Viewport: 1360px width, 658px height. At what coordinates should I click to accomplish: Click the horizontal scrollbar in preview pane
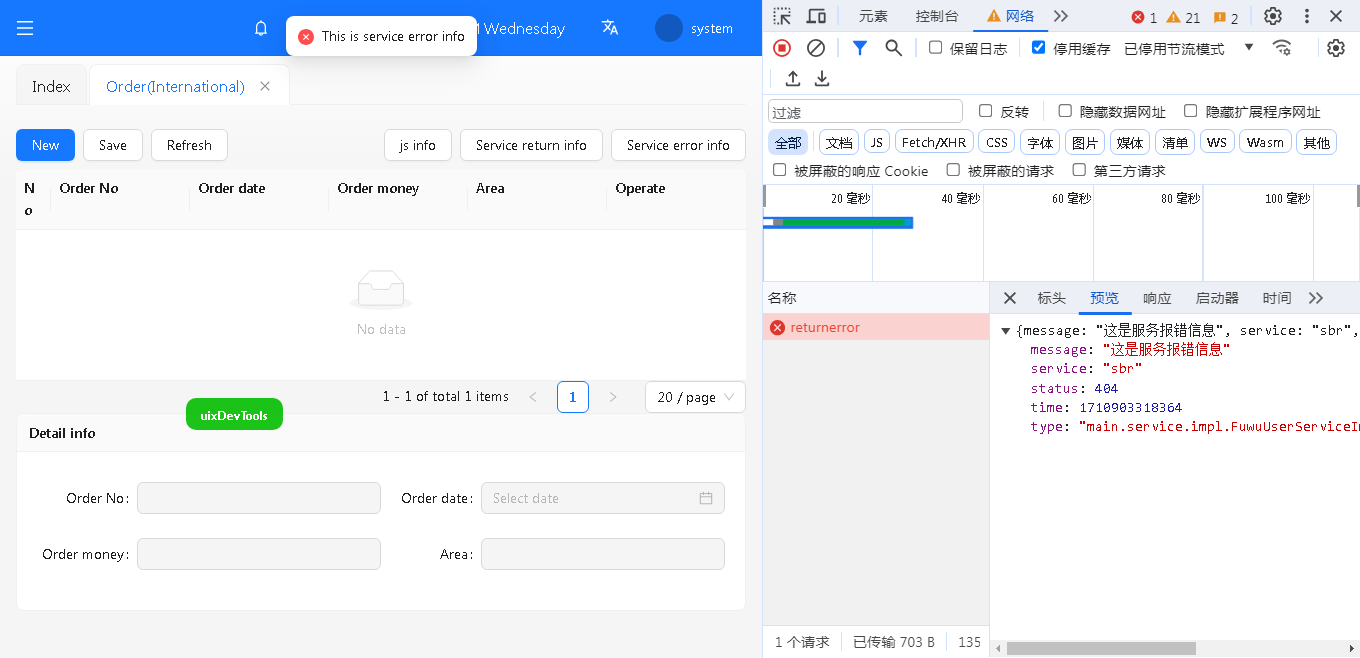1101,648
